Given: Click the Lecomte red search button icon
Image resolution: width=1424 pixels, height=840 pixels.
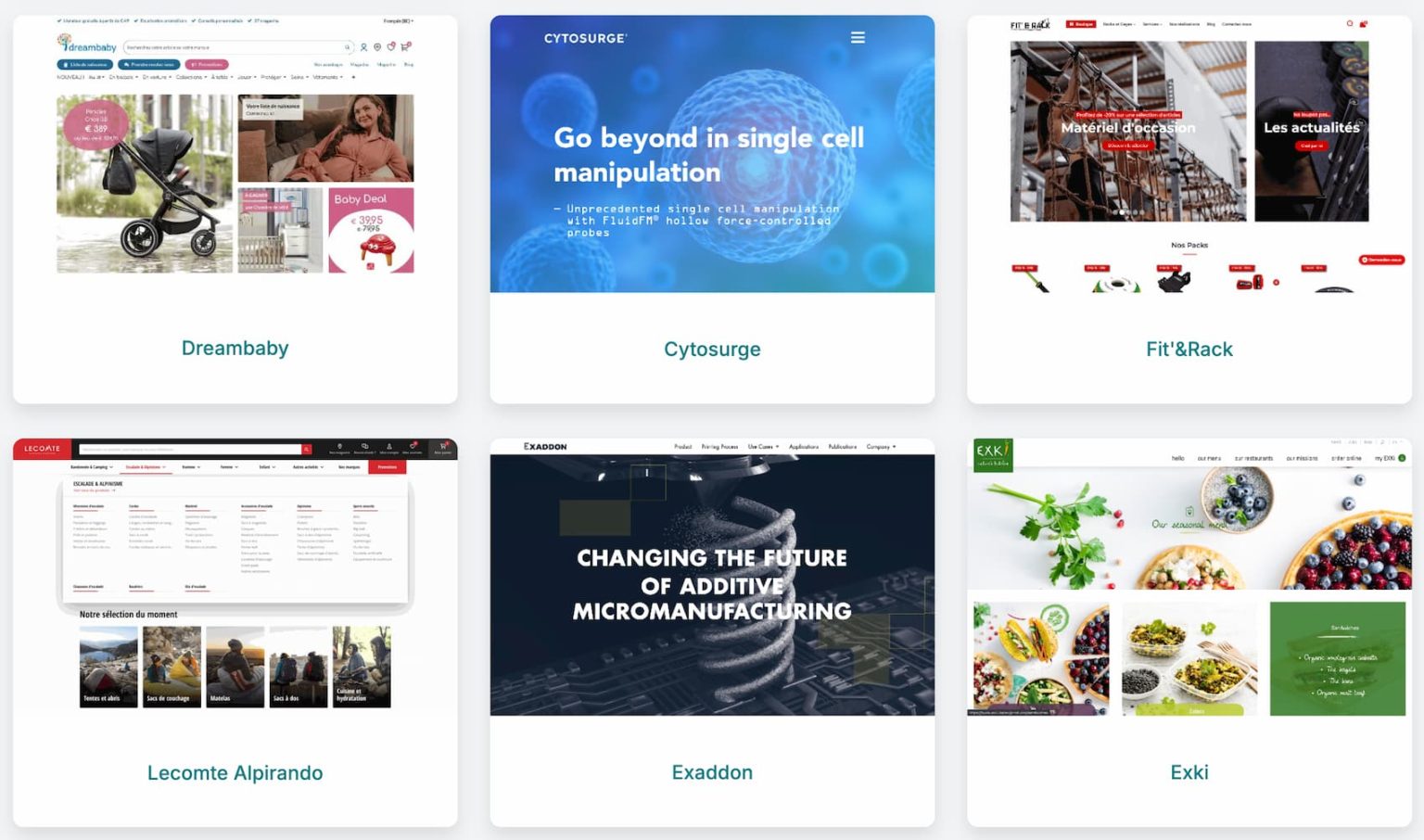Looking at the screenshot, I should 306,450.
